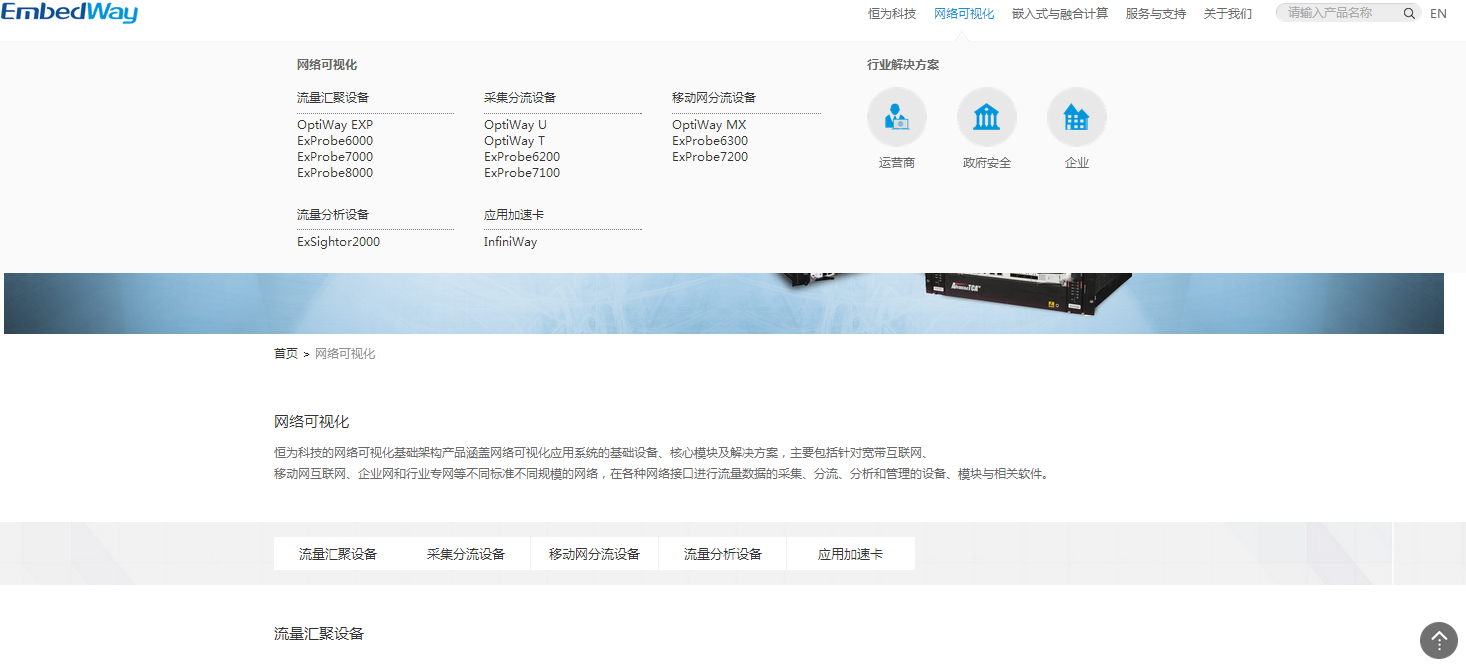Open the 企业 enterprise icon

tap(1077, 117)
